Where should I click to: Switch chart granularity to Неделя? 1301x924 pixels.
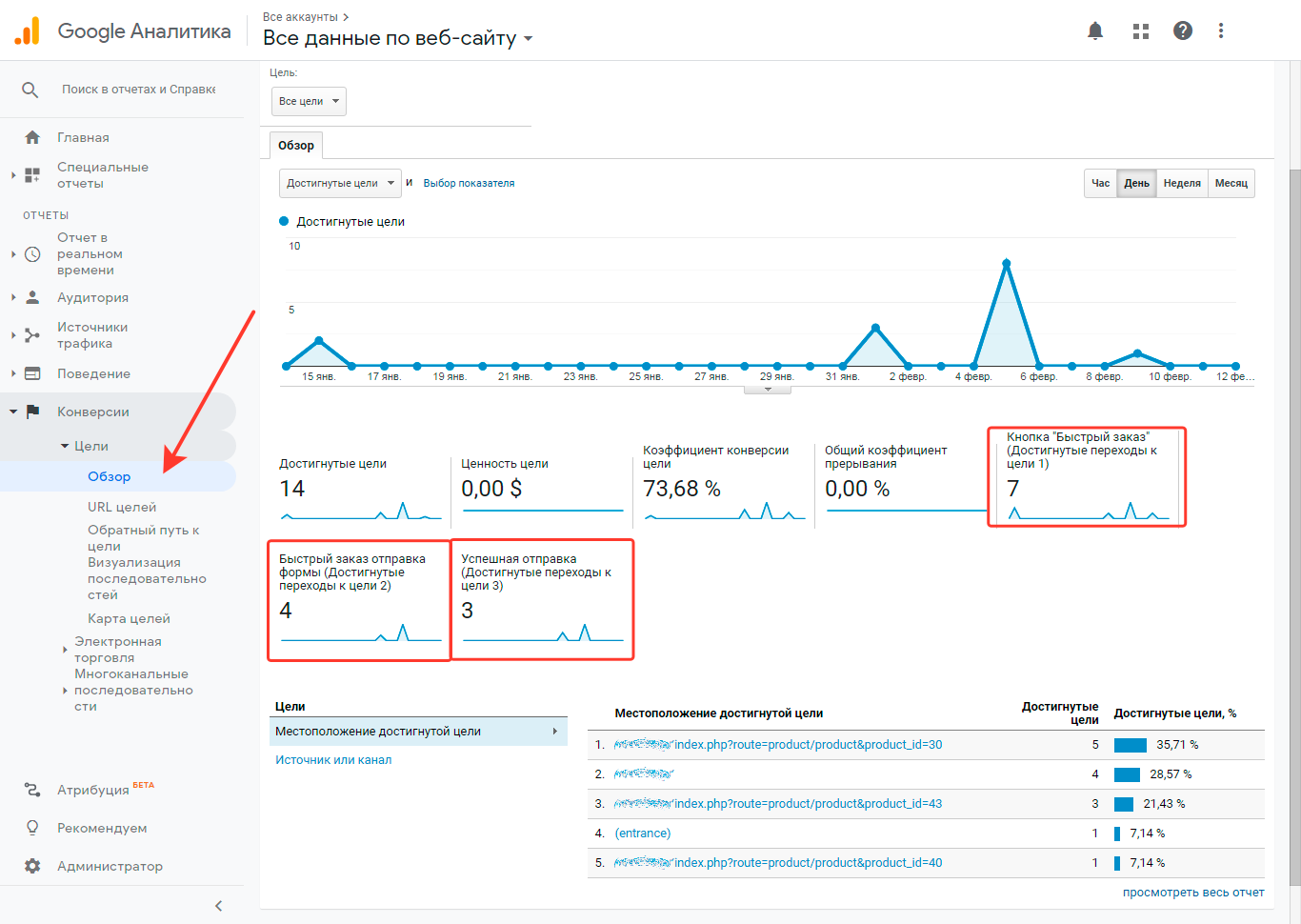(1182, 183)
